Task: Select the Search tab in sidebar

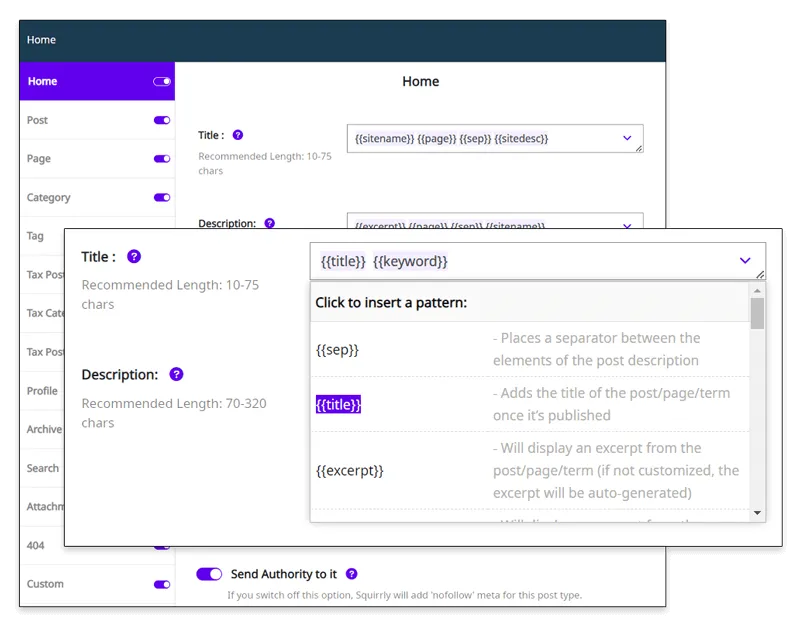Action: pos(43,468)
